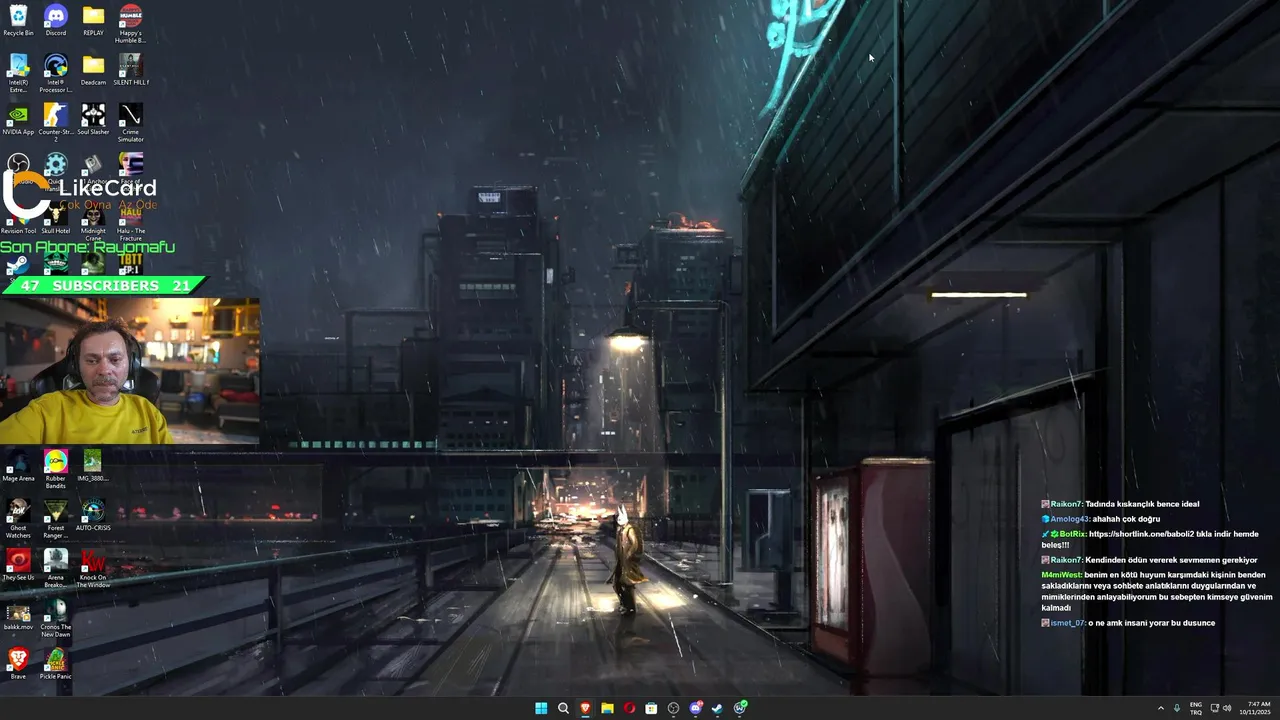Select the IMG_3880 image file
The width and height of the screenshot is (1280, 720).
click(x=93, y=466)
